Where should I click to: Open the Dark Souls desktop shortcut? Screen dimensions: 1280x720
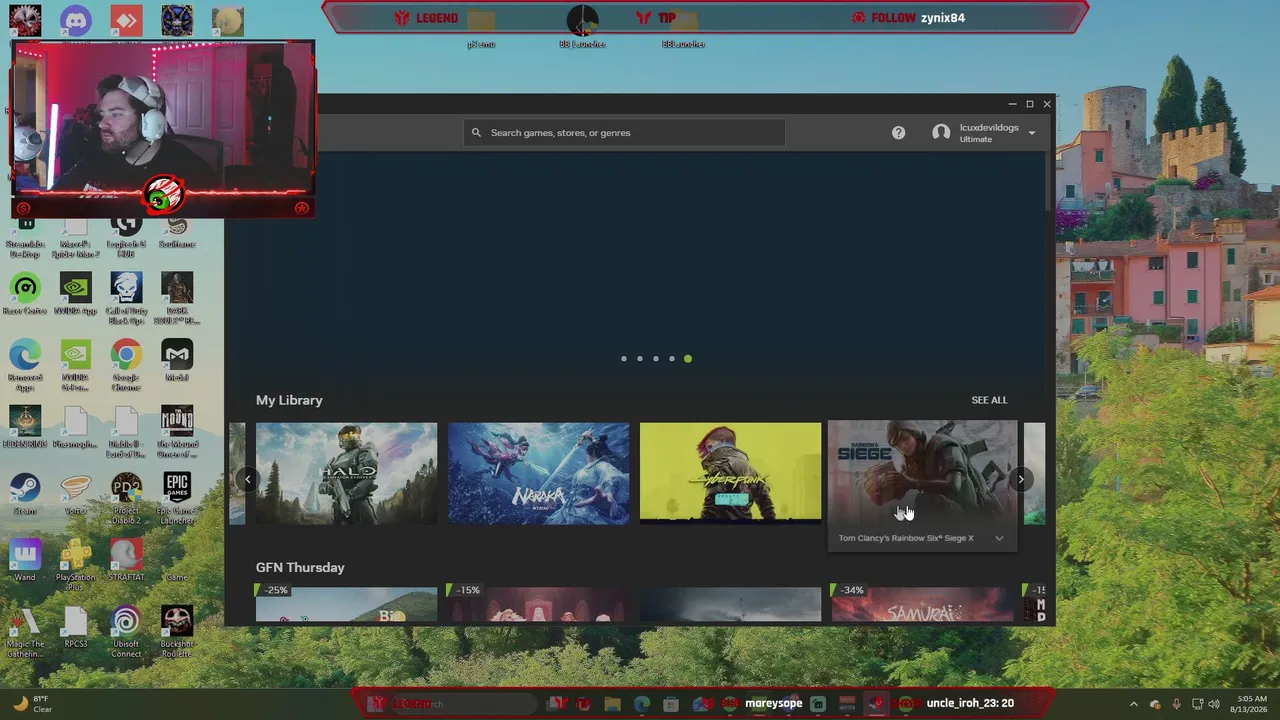pyautogui.click(x=177, y=298)
